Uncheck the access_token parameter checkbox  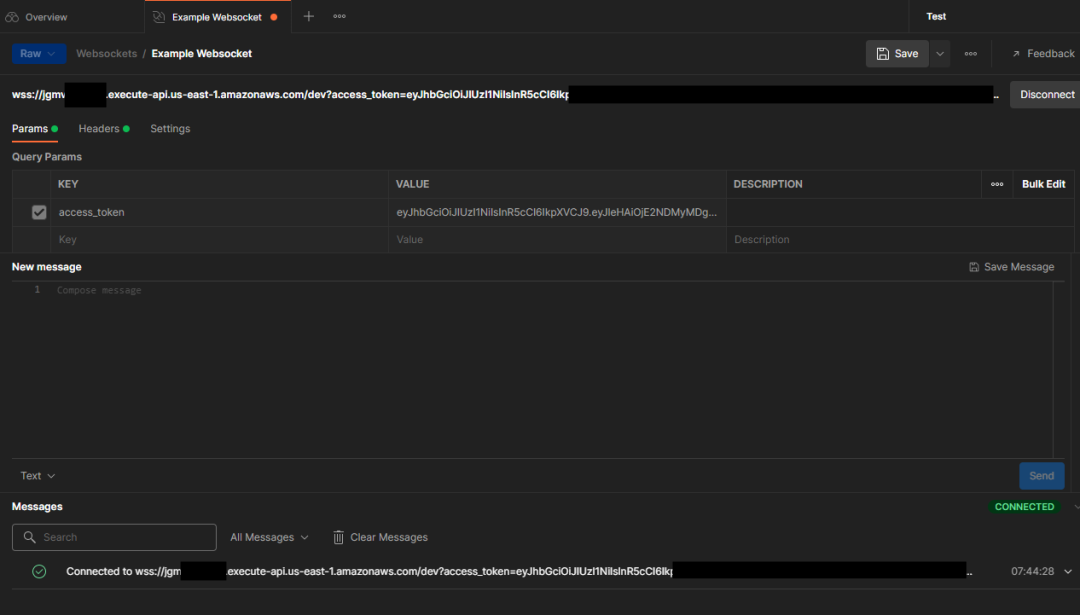click(x=39, y=212)
